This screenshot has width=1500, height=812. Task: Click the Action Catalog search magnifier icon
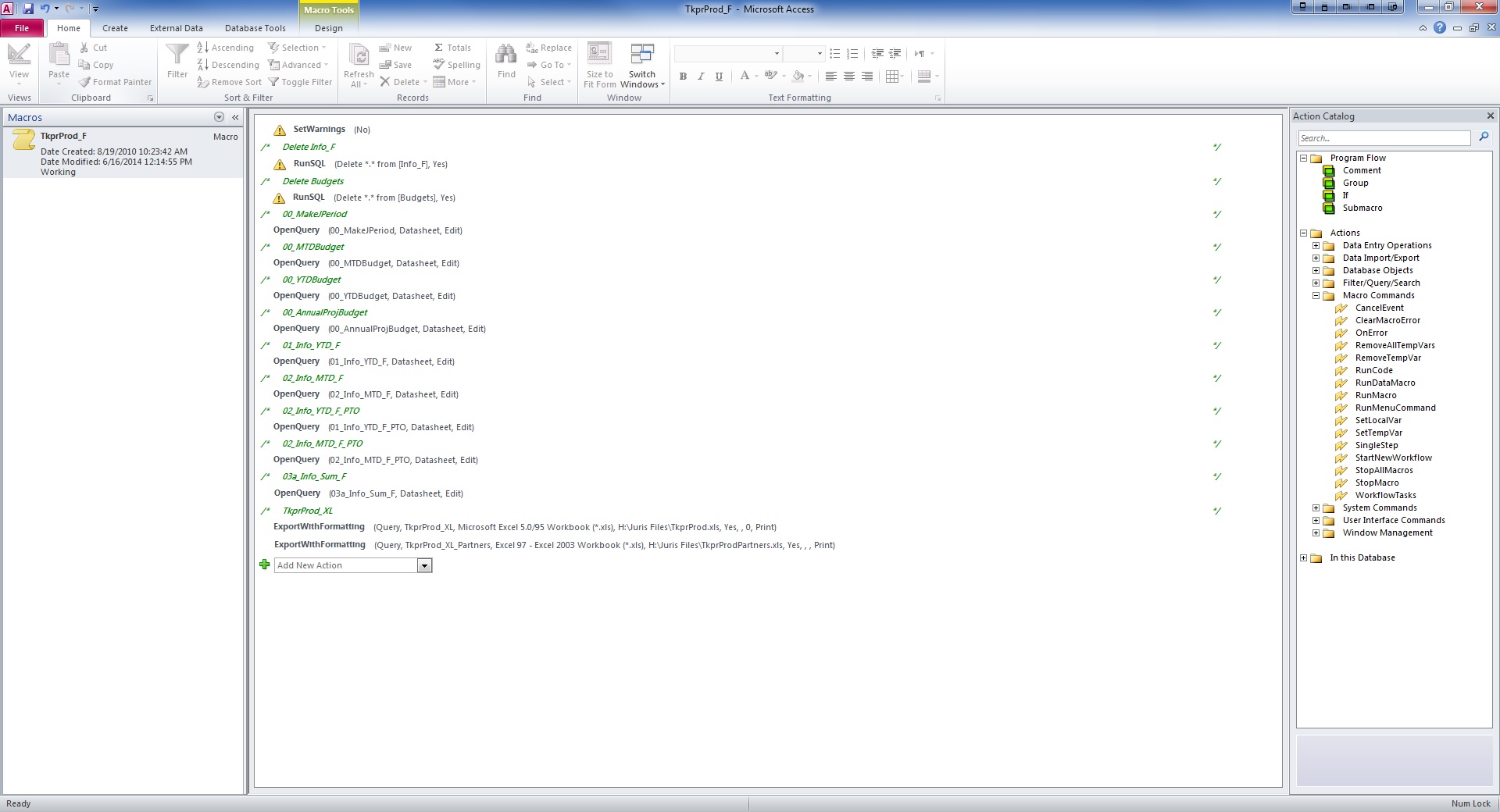(x=1484, y=137)
